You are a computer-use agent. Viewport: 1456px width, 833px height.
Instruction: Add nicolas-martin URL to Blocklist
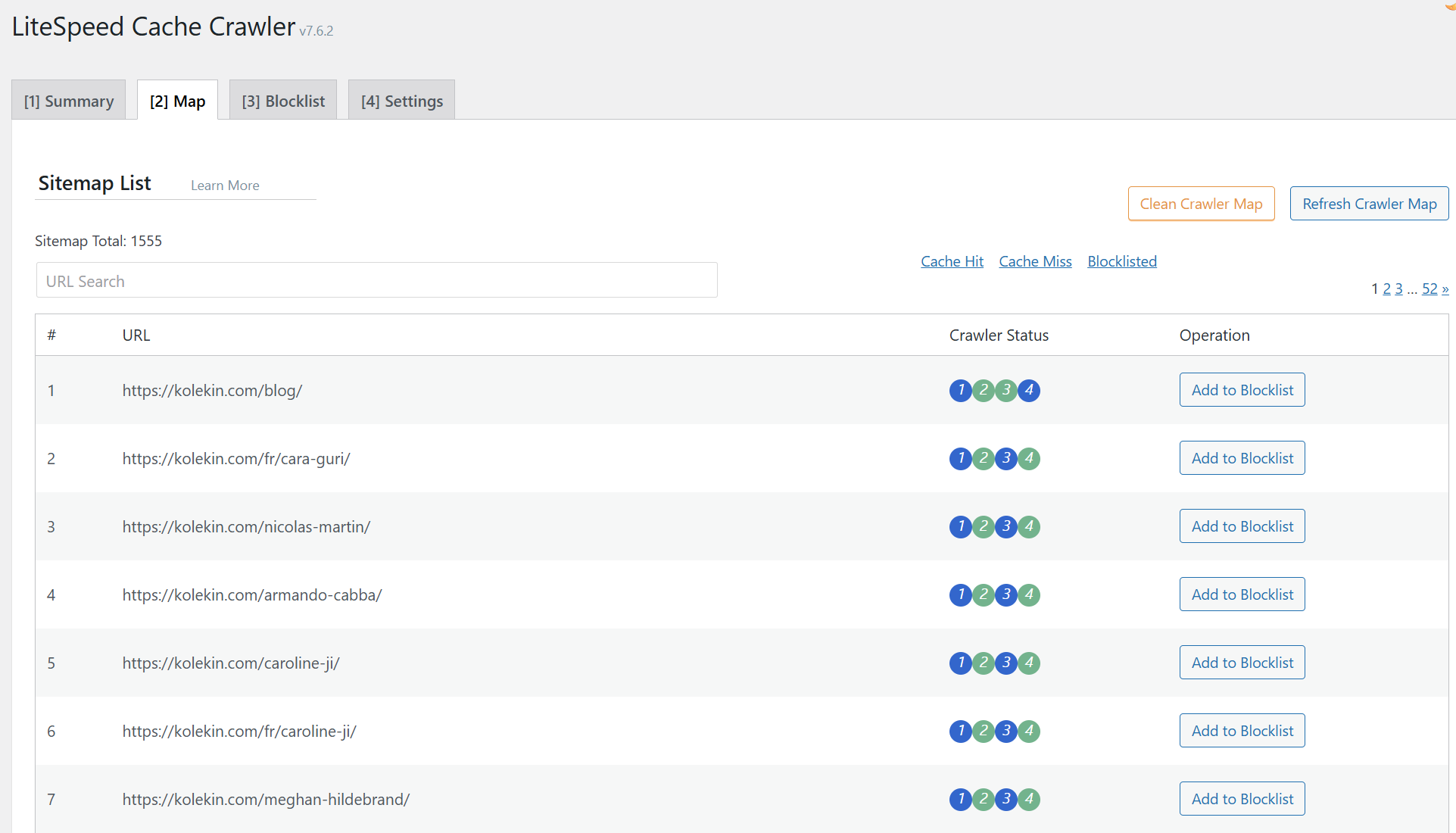[1242, 526]
